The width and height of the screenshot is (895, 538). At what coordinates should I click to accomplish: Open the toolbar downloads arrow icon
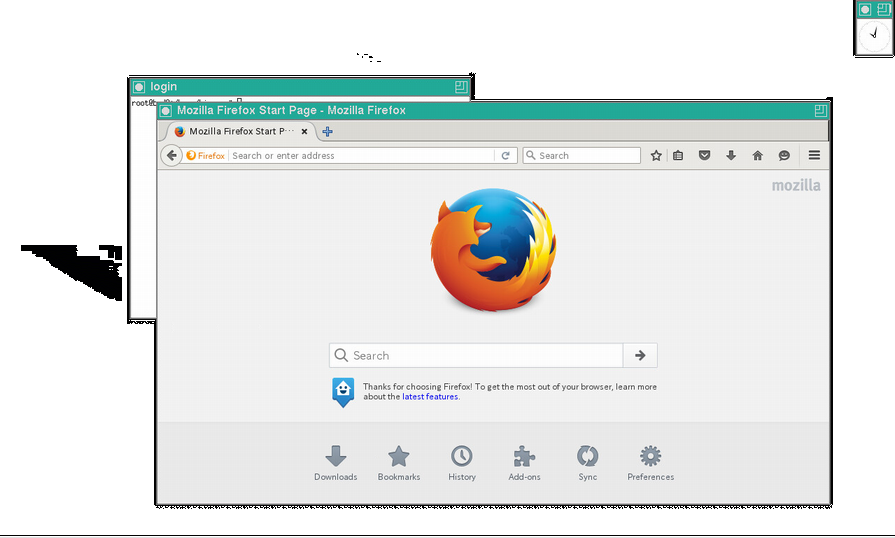[731, 155]
